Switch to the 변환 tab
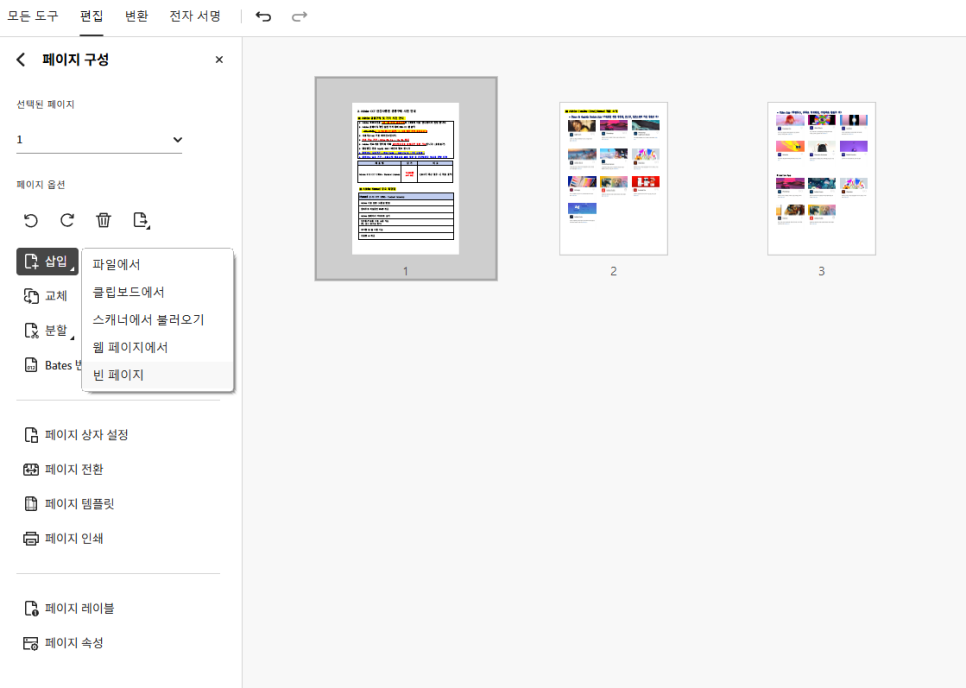 [136, 16]
